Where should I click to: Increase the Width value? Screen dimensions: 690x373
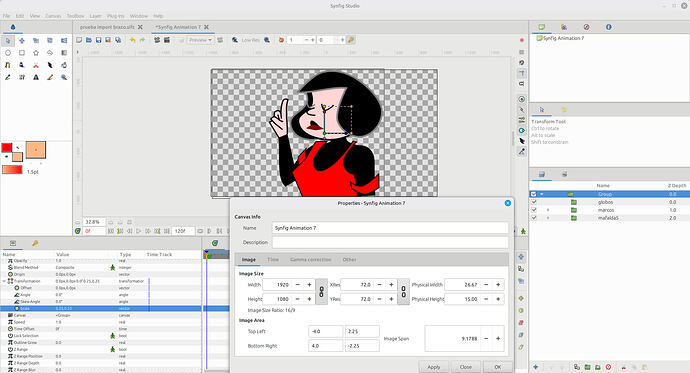point(309,285)
